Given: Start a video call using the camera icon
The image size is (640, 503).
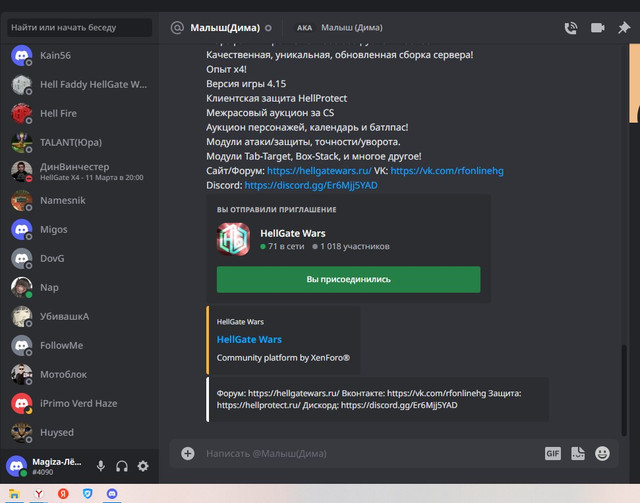Looking at the screenshot, I should point(598,28).
